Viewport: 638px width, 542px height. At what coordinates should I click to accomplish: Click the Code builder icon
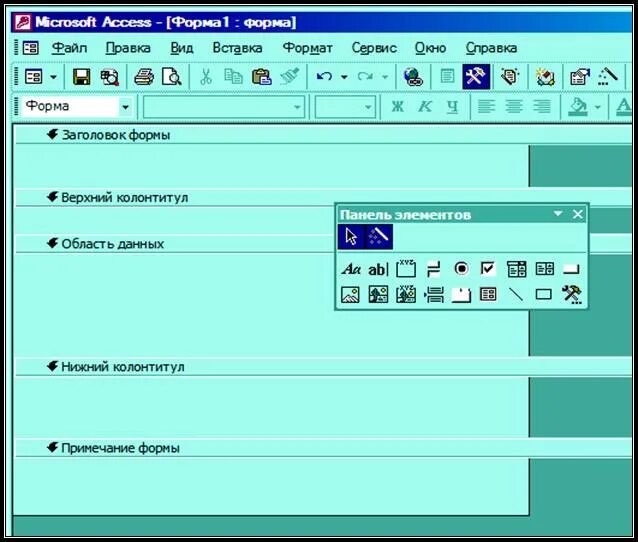[545, 76]
